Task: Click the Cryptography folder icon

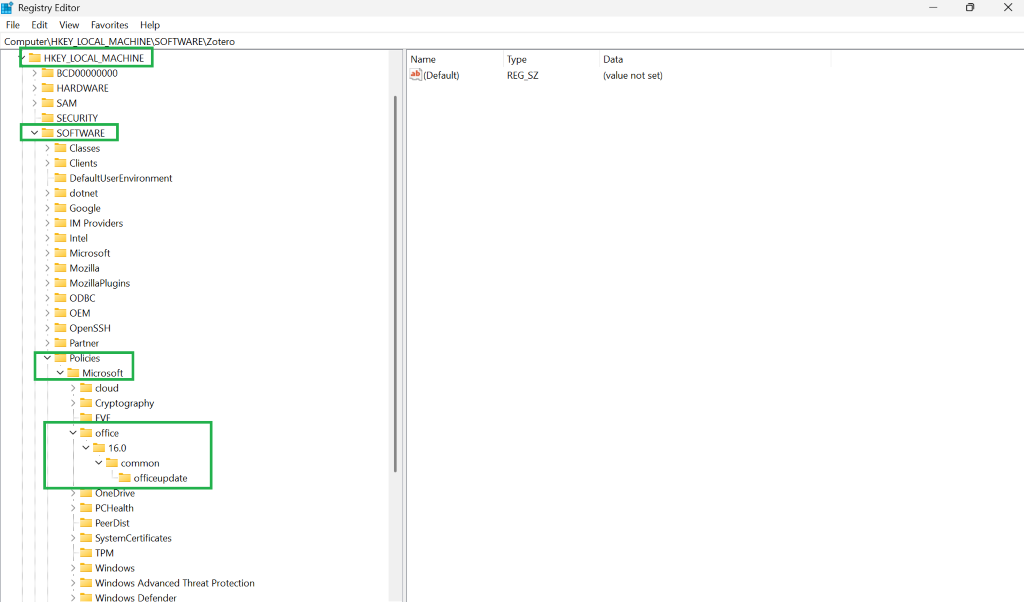Action: click(x=86, y=404)
